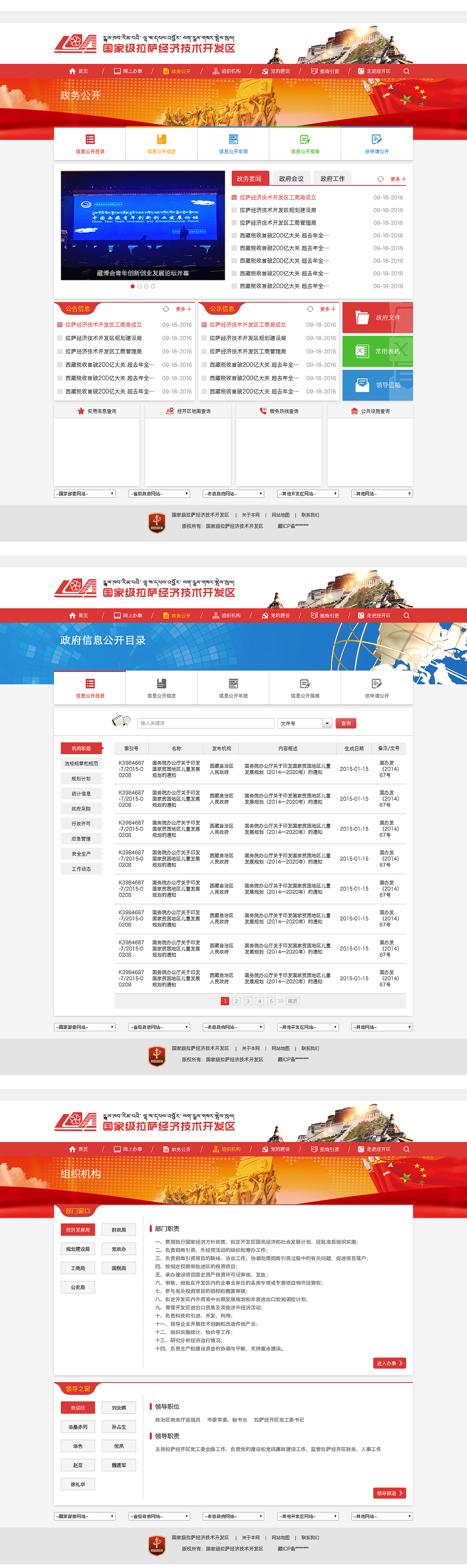The image size is (467, 1568).
Task: Switch to the 政府工作 news tab
Action: (333, 178)
